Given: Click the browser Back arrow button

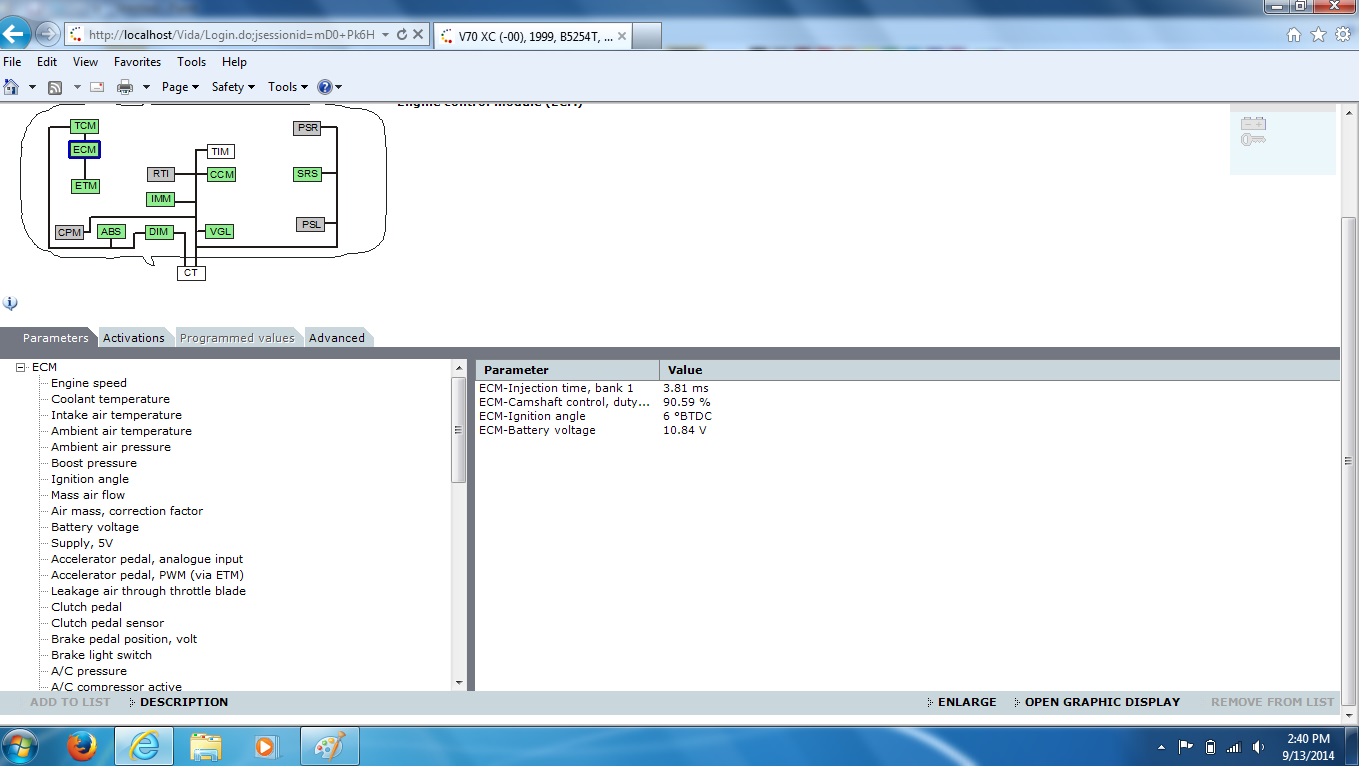Looking at the screenshot, I should point(14,34).
